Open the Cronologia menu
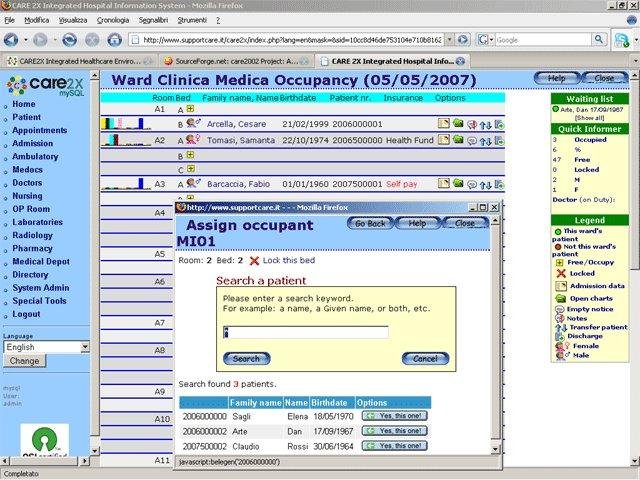 click(x=113, y=20)
